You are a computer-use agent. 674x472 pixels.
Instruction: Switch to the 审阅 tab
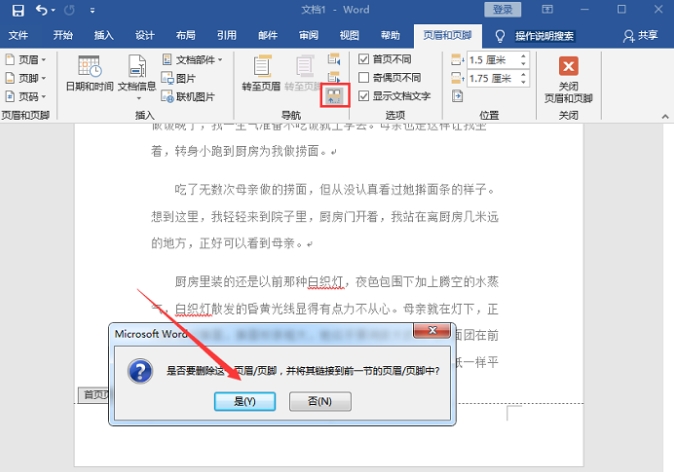(309, 35)
